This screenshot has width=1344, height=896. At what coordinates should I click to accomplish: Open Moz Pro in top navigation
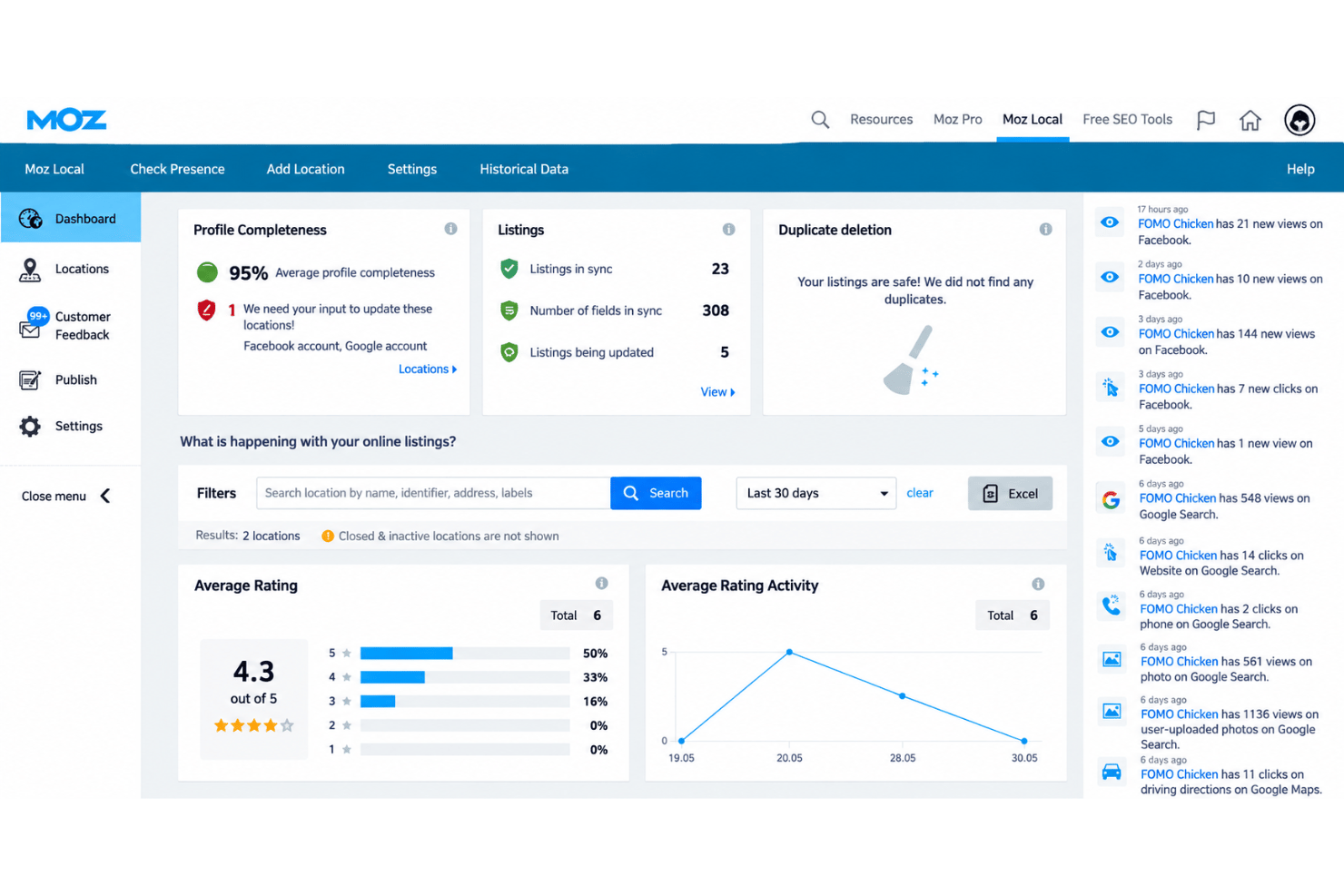tap(957, 120)
